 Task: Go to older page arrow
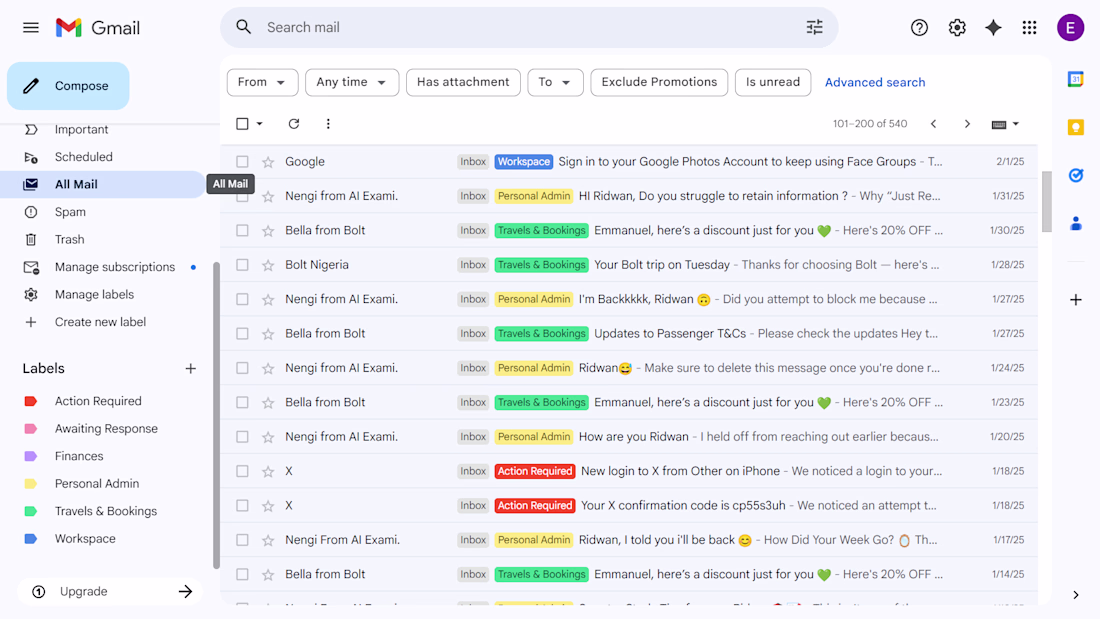(967, 124)
